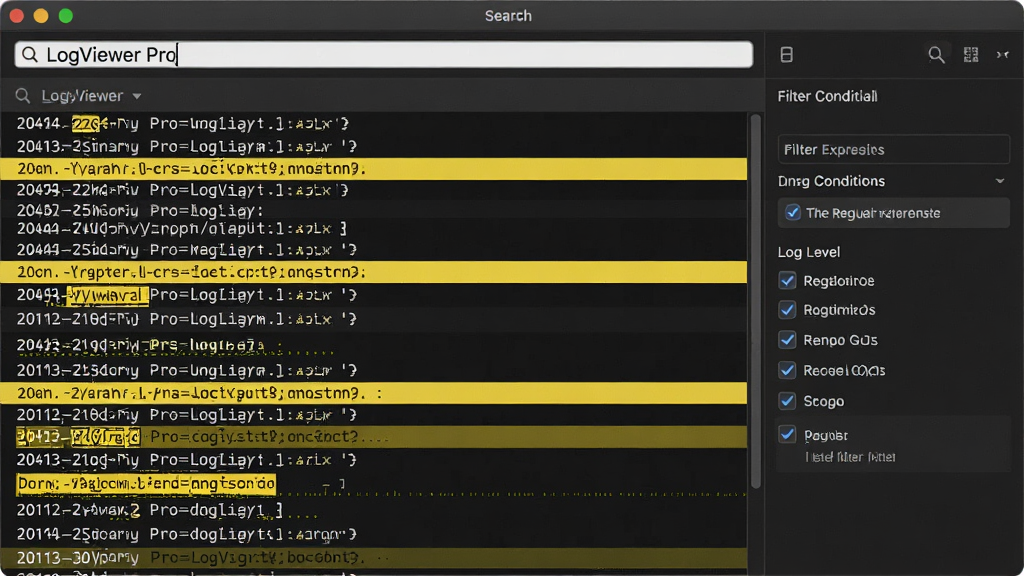Select yellow text row starting Dorm: -7agloom
Screen dimensions: 1024x576
(146, 484)
